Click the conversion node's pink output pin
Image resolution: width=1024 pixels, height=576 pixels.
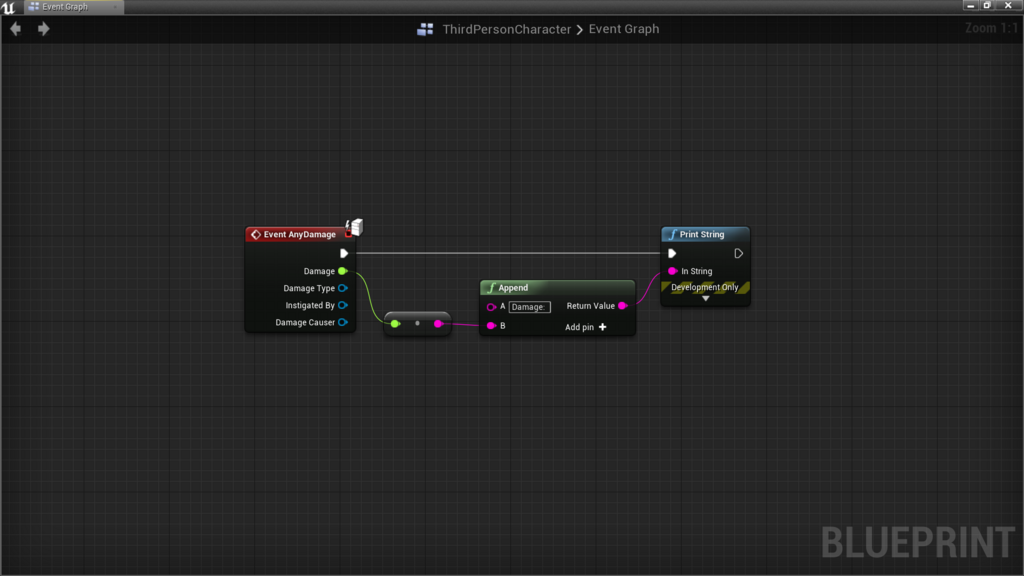(438, 323)
